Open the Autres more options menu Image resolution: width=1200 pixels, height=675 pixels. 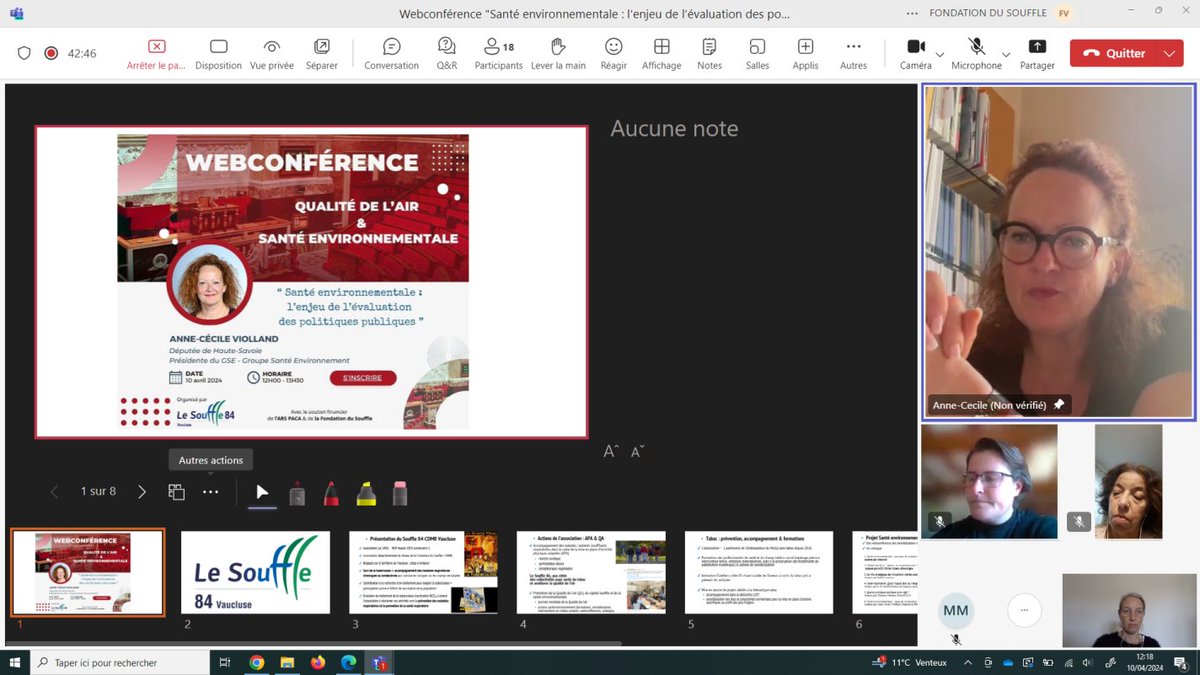point(853,53)
